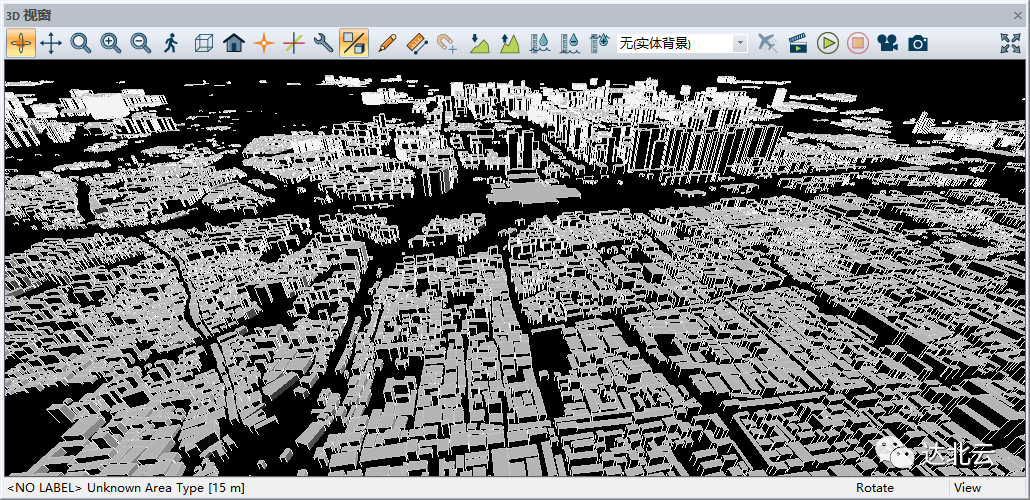Click the second water level gauge icon
This screenshot has width=1030, height=500.
point(570,43)
